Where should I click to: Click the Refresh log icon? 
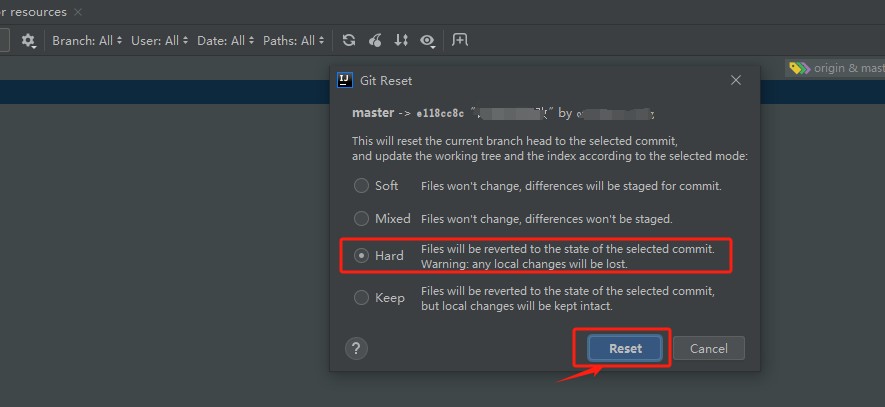(x=349, y=41)
